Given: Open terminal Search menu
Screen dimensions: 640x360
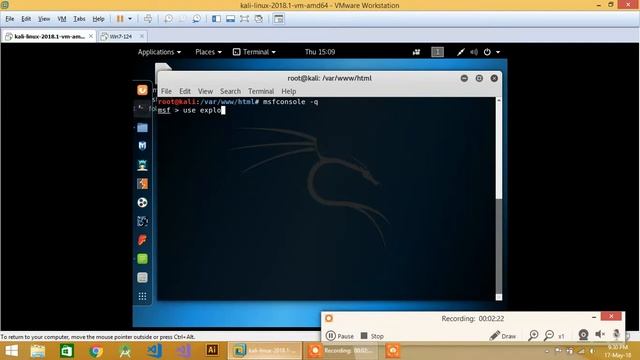Looking at the screenshot, I should click(x=230, y=91).
